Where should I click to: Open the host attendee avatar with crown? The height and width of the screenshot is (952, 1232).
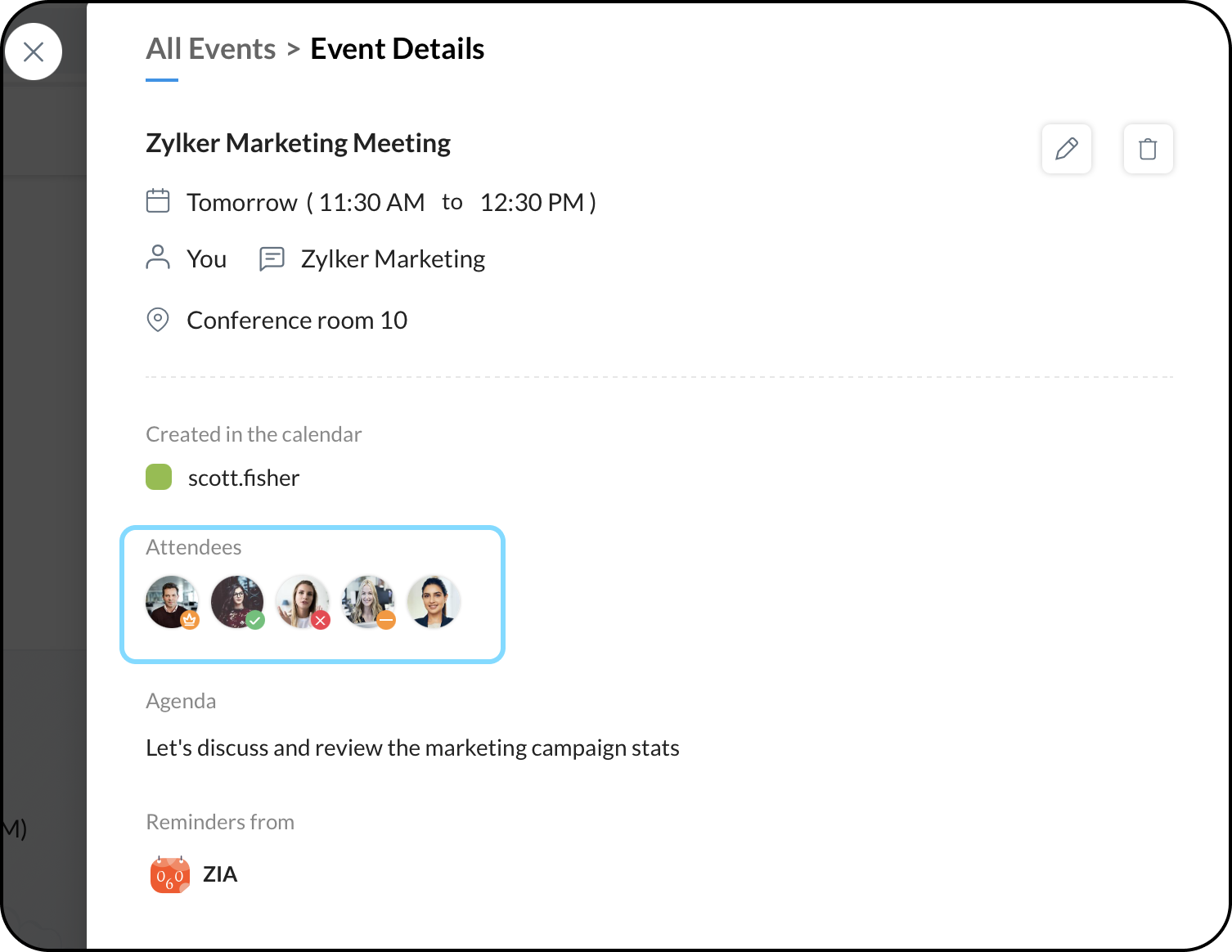tap(172, 602)
